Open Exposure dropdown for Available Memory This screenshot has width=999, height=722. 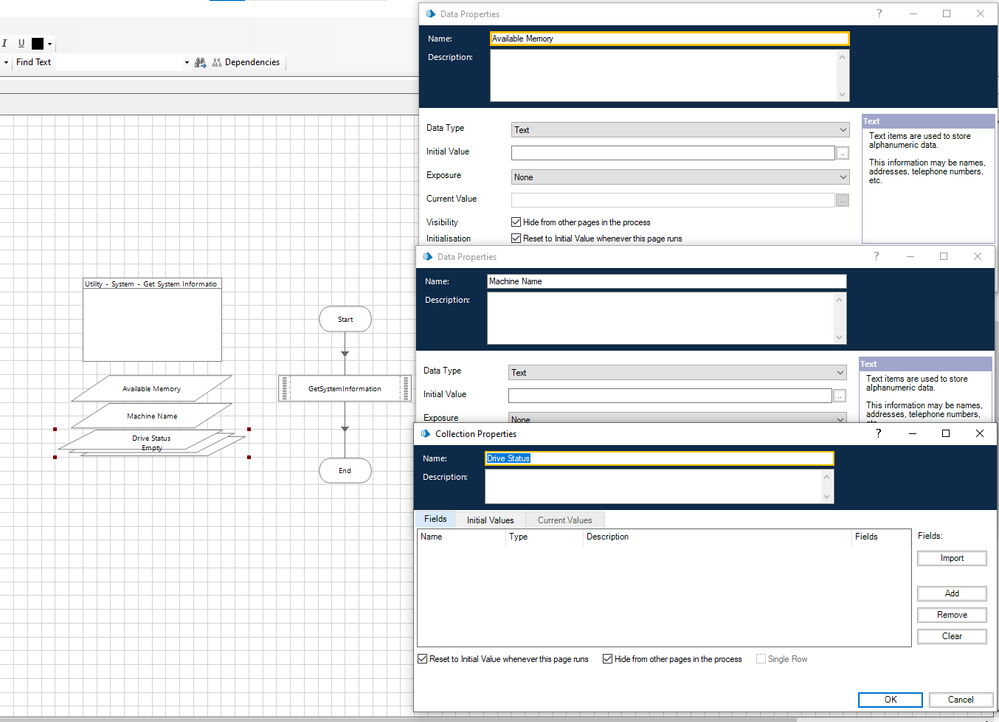679,177
